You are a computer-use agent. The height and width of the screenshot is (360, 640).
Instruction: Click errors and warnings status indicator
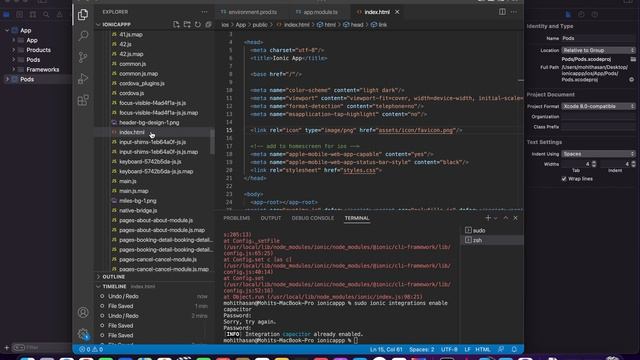tap(91, 349)
